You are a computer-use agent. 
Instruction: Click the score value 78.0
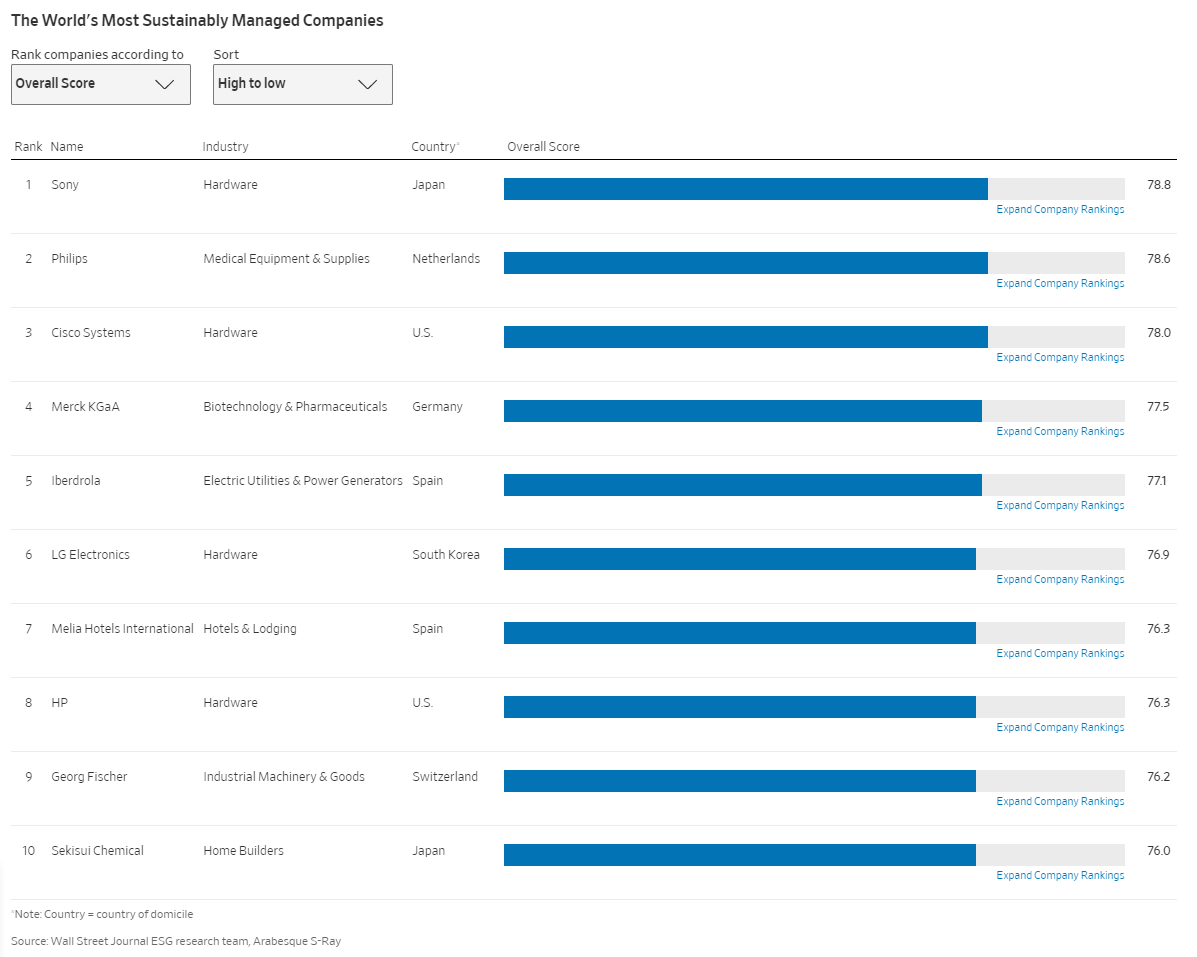(1159, 333)
